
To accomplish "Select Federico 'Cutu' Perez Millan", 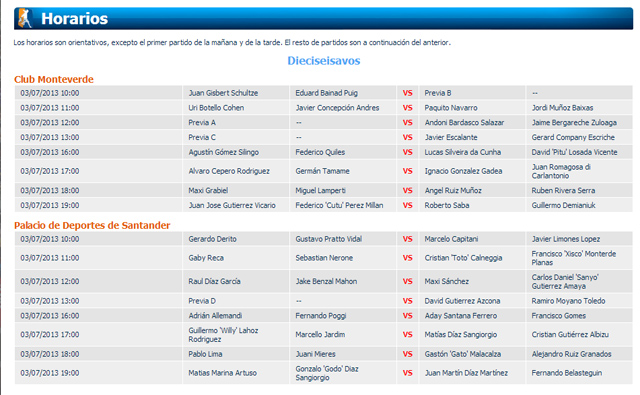I will [339, 205].
